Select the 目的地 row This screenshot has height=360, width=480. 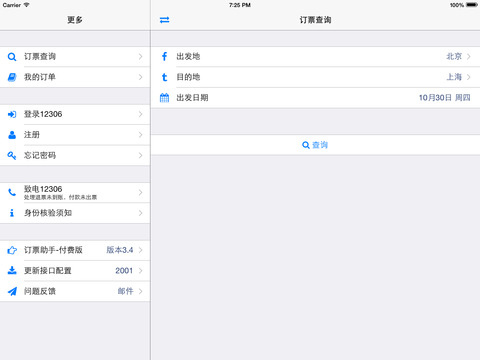[x=315, y=77]
